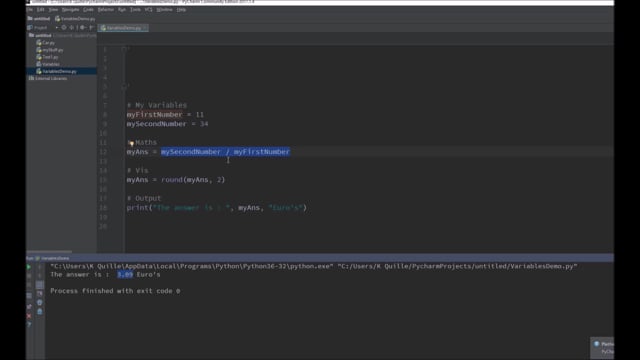Screen dimensions: 640x360
Task: Open the Edit menu
Action: [x=40, y=9]
